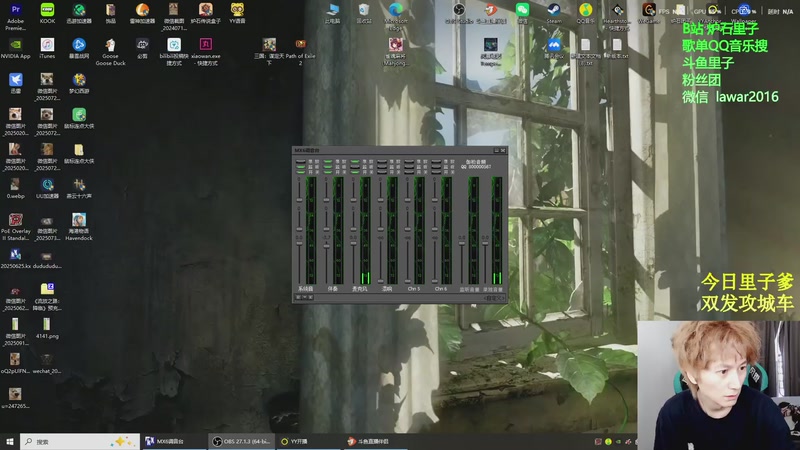This screenshot has width=800, height=450.
Task: Click the 录放音量 level meter
Action: pyautogui.click(x=497, y=230)
